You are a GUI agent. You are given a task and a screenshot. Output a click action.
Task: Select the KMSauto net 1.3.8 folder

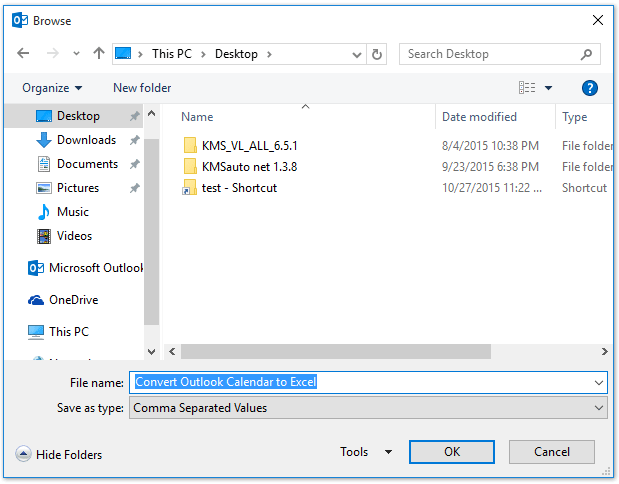click(249, 167)
